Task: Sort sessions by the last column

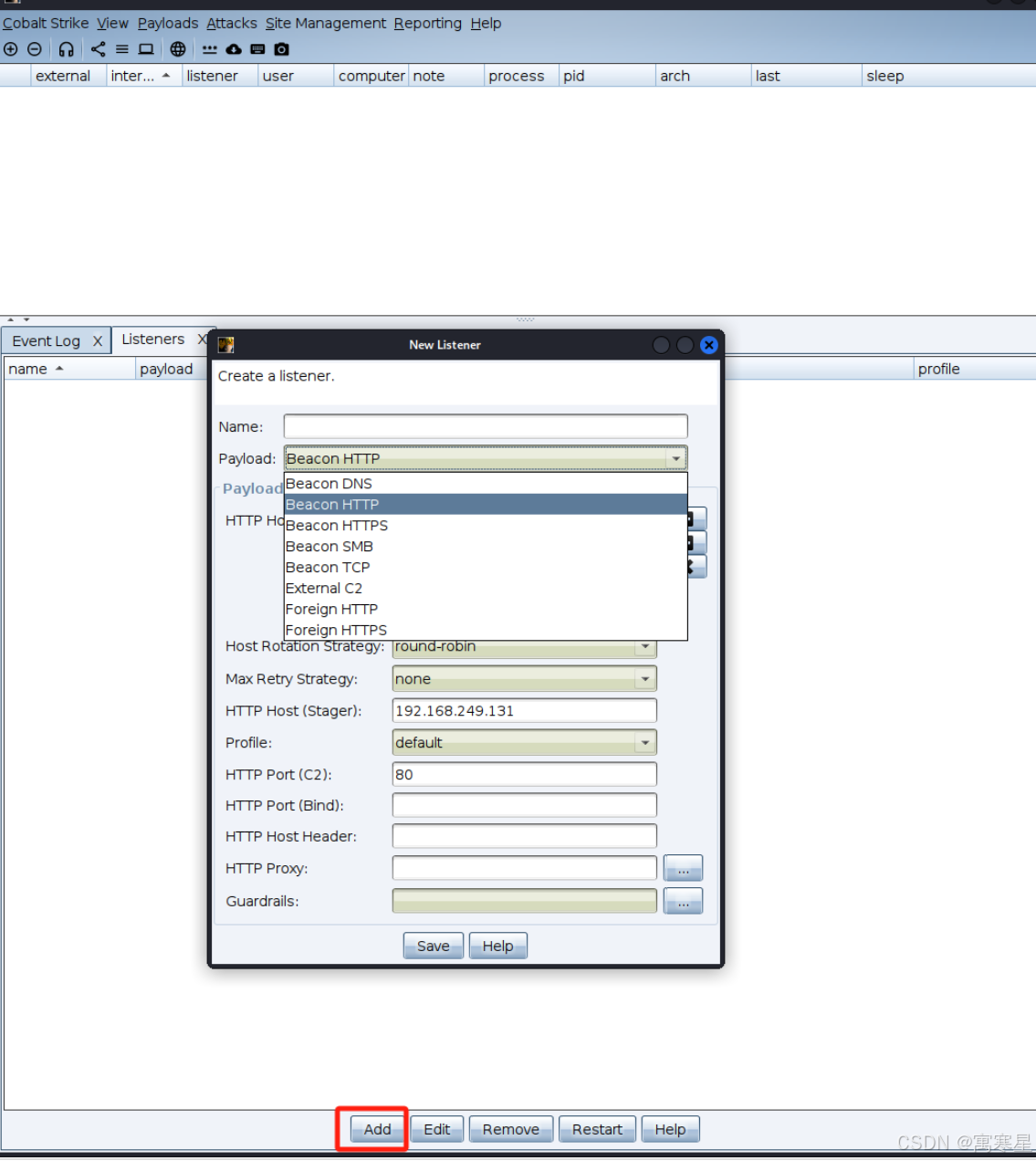Action: (806, 76)
